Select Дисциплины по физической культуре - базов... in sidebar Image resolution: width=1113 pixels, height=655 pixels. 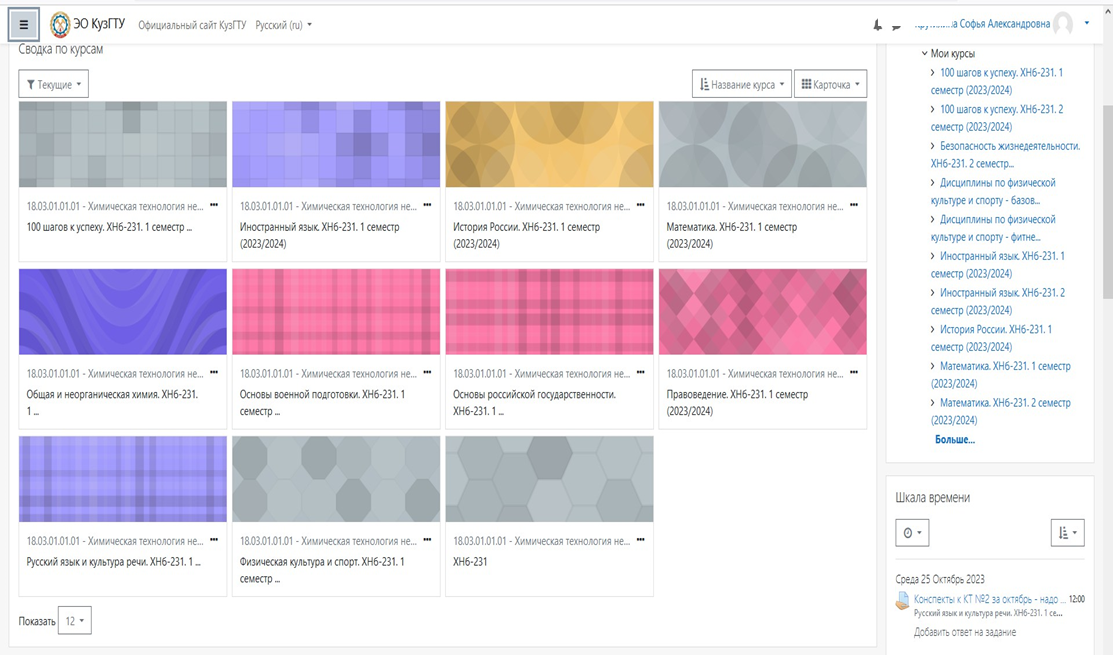pyautogui.click(x=993, y=192)
